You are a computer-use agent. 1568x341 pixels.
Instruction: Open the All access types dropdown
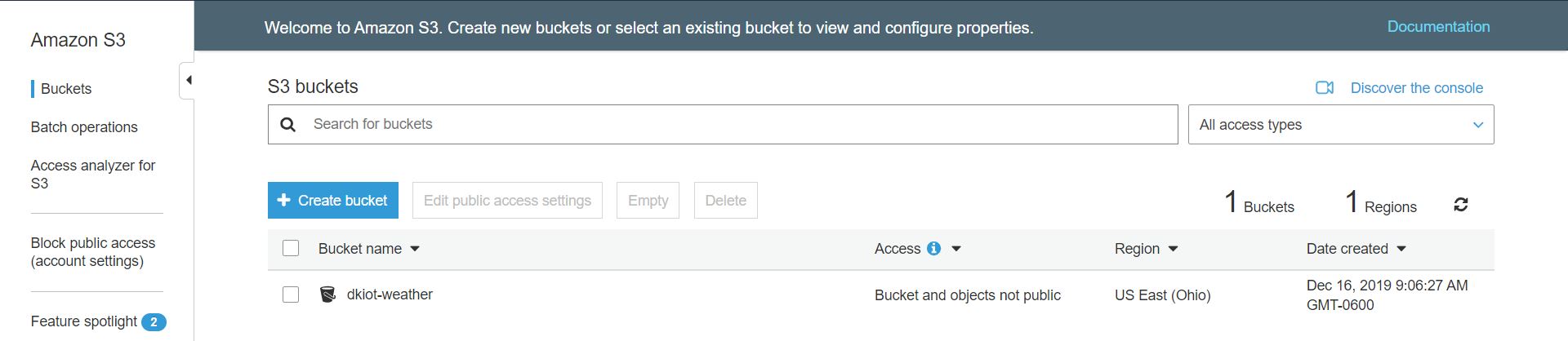click(1340, 125)
